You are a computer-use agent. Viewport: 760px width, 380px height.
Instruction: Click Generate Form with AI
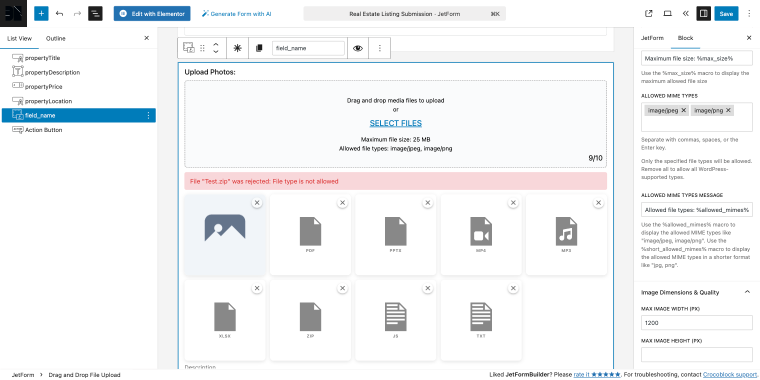pyautogui.click(x=237, y=14)
